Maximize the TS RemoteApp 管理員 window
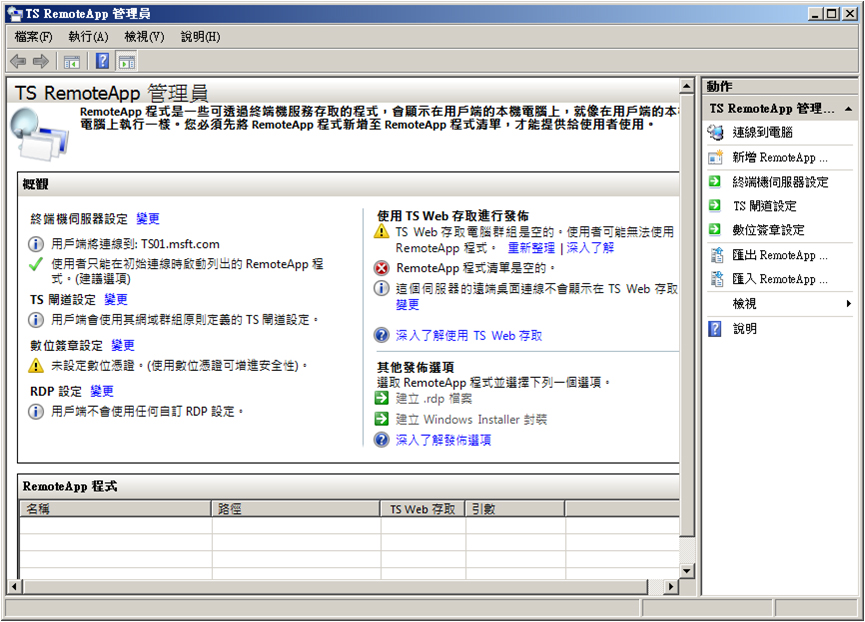Screen dimensions: 865x622 point(832,14)
